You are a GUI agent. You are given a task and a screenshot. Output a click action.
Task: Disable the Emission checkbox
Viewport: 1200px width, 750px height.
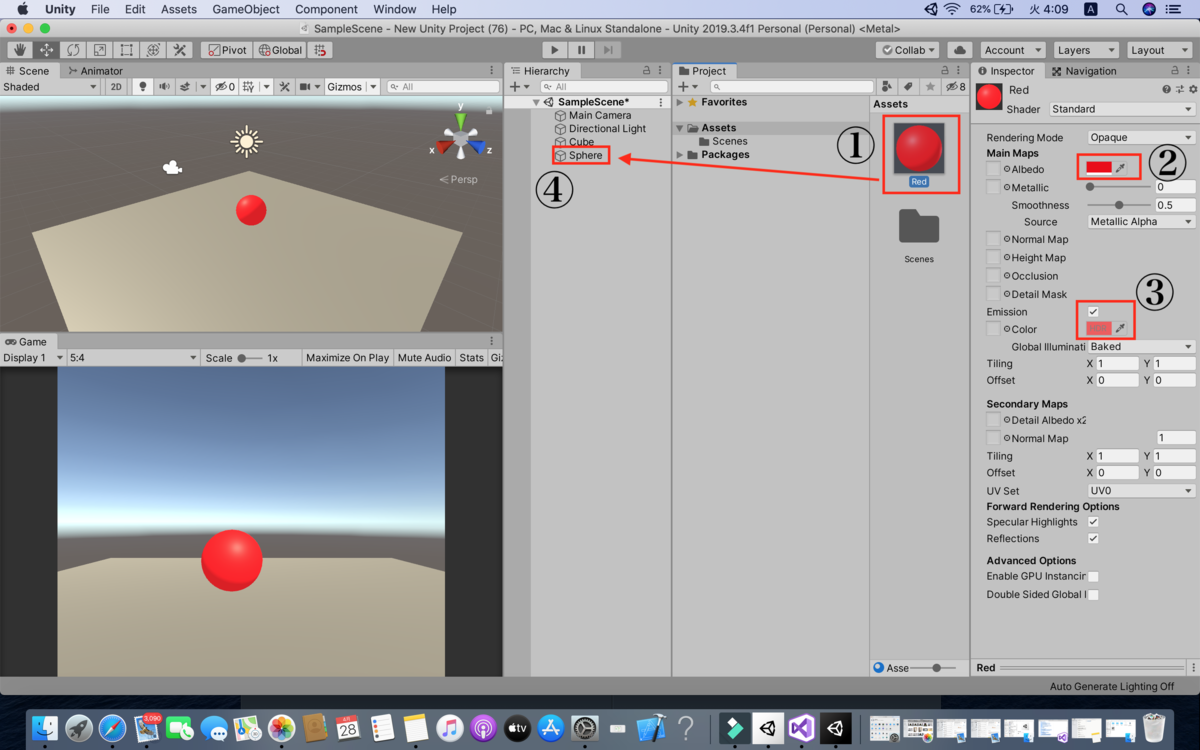tap(1093, 312)
